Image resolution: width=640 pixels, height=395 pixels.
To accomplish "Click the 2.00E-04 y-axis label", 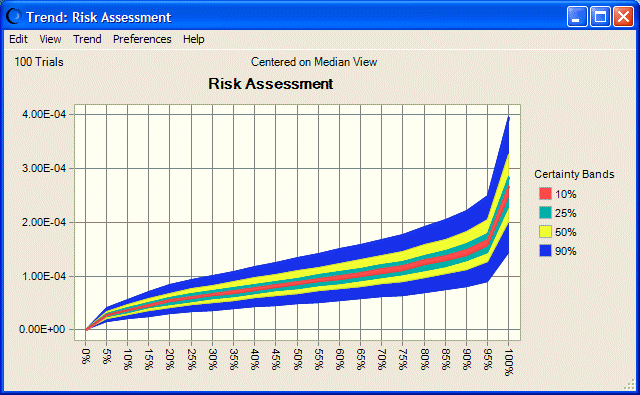I will point(44,222).
